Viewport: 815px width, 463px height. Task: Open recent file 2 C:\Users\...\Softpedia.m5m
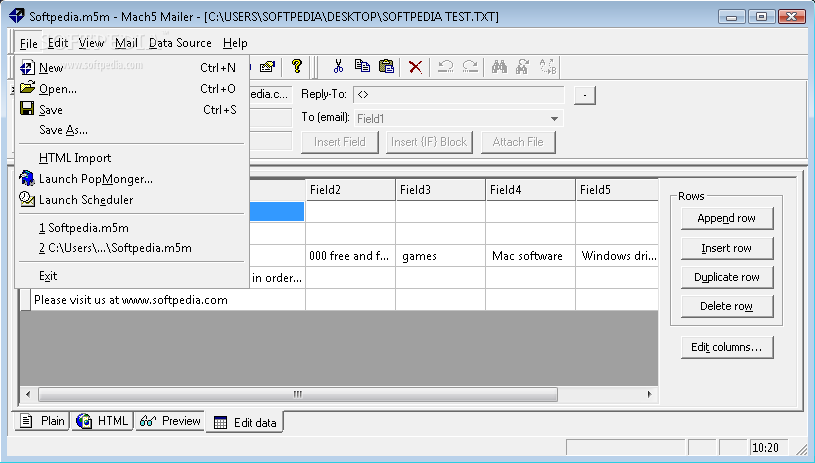pos(132,248)
